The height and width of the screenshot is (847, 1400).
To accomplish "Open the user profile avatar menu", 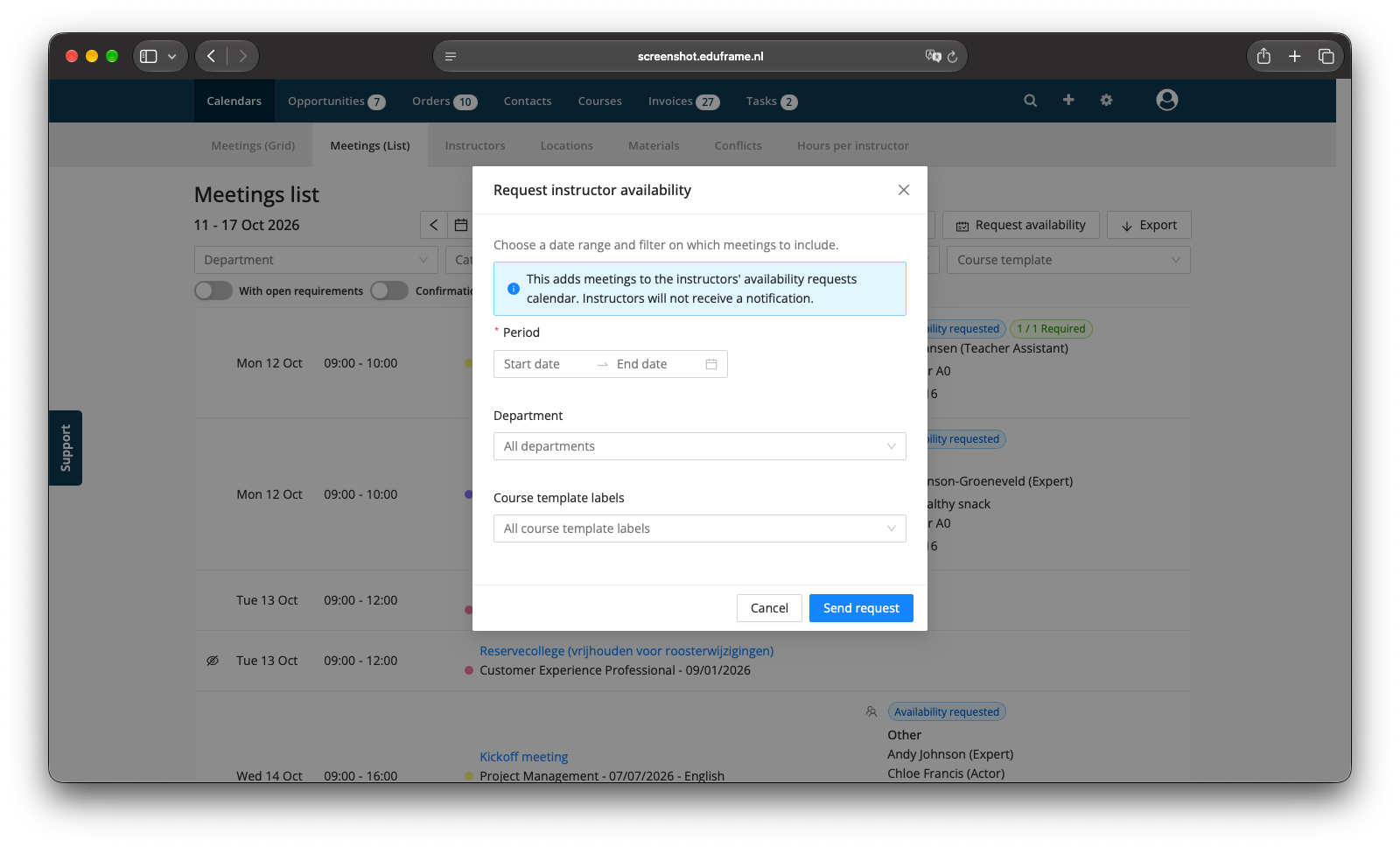I will click(x=1166, y=100).
